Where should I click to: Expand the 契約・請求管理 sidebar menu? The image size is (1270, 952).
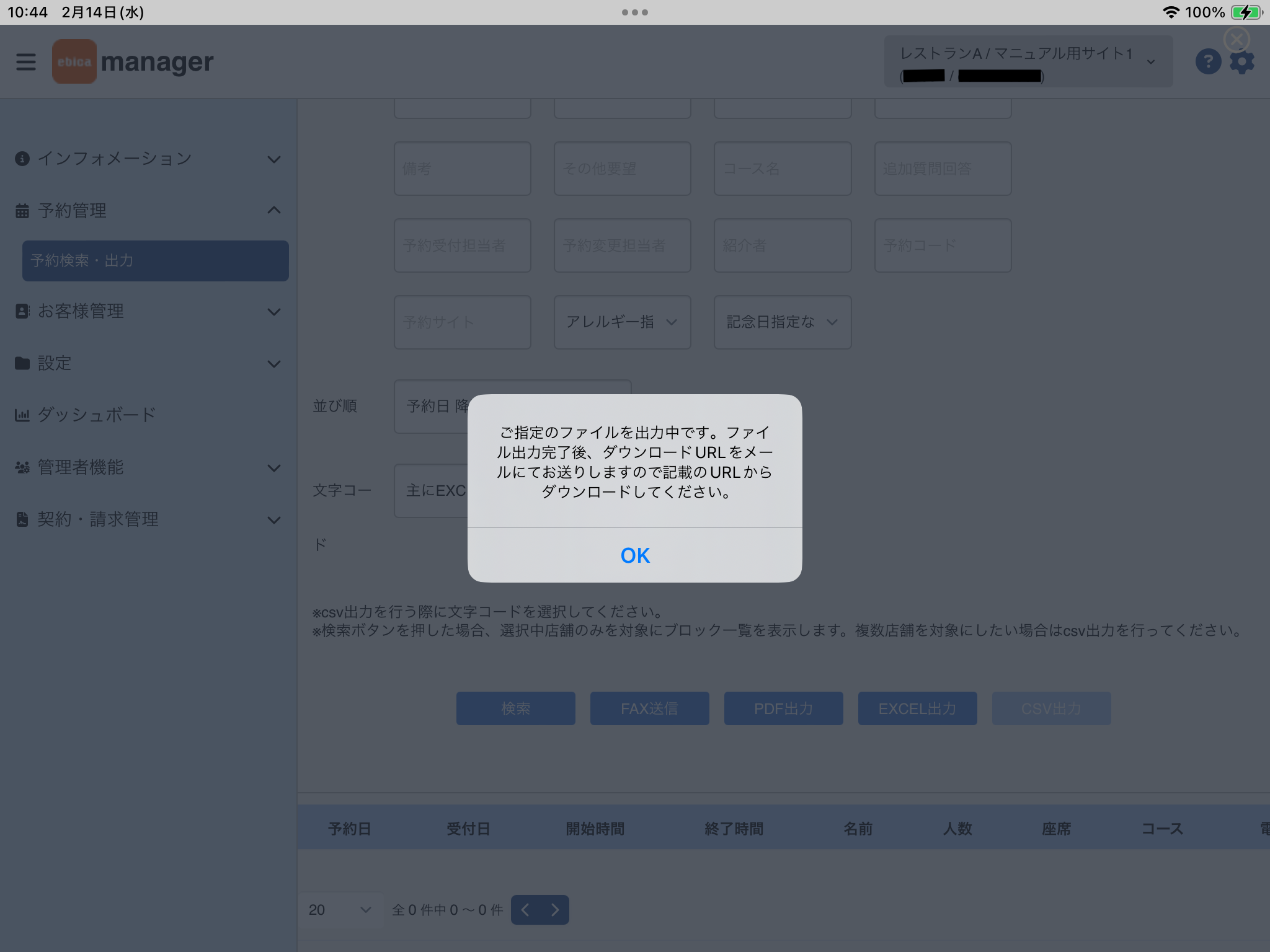148,519
